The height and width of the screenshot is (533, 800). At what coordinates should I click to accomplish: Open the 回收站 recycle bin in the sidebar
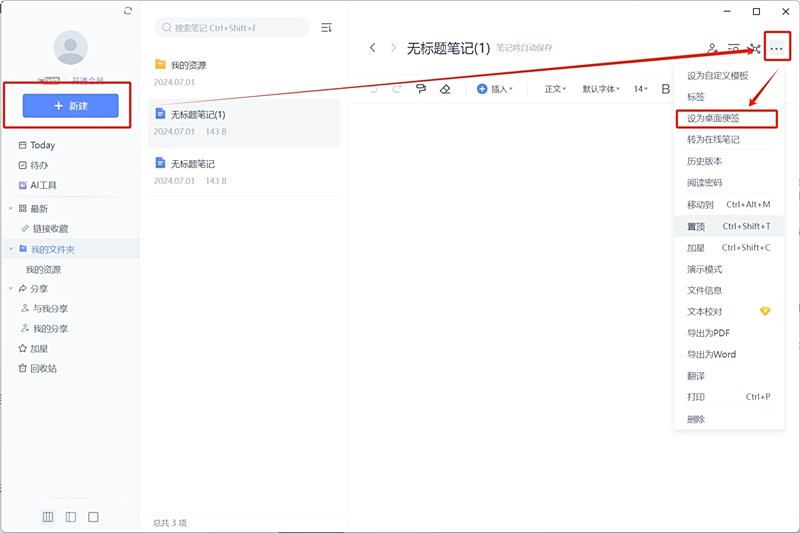tap(37, 368)
